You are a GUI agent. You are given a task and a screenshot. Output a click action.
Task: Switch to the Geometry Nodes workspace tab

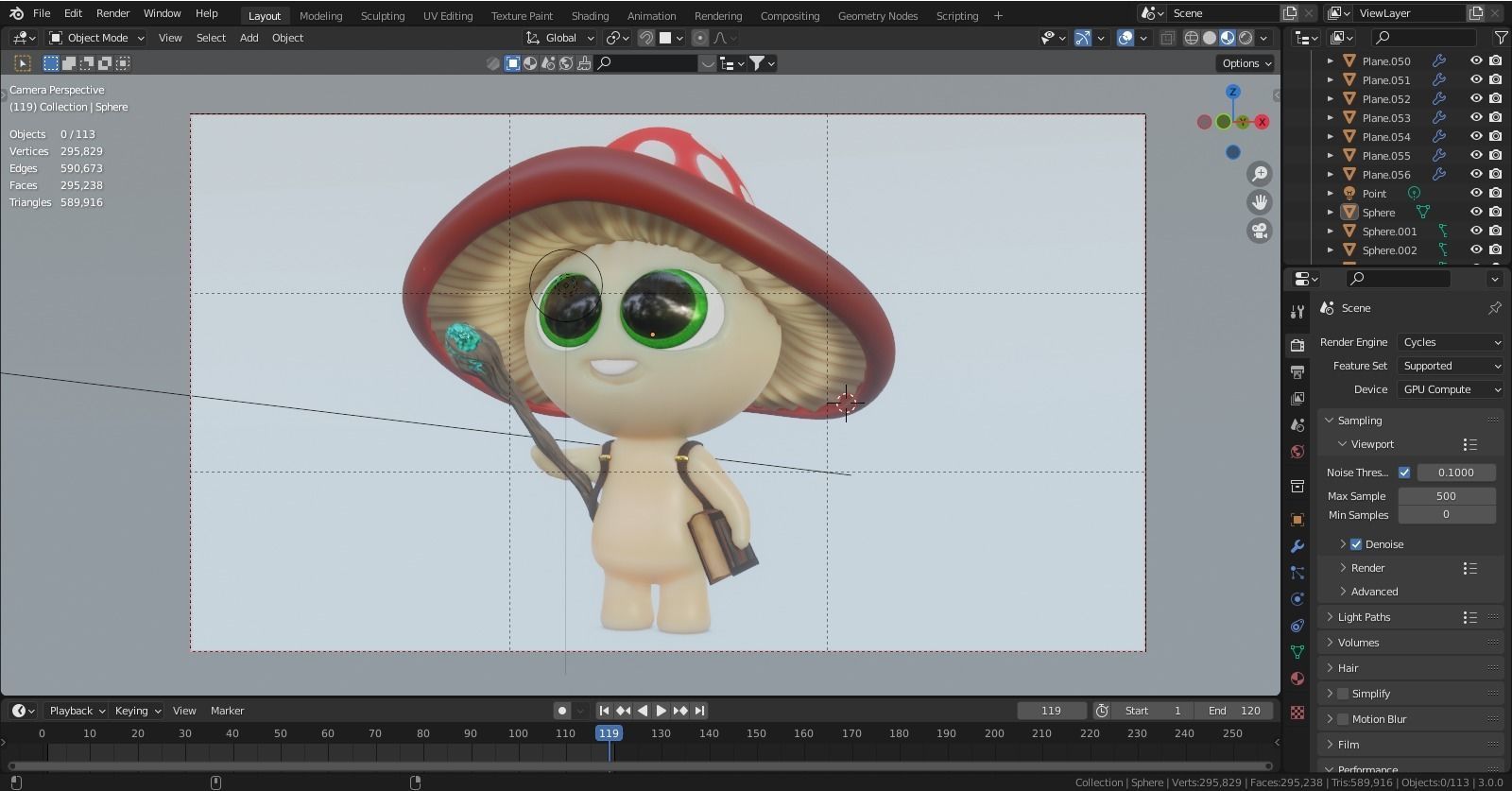[x=877, y=15]
